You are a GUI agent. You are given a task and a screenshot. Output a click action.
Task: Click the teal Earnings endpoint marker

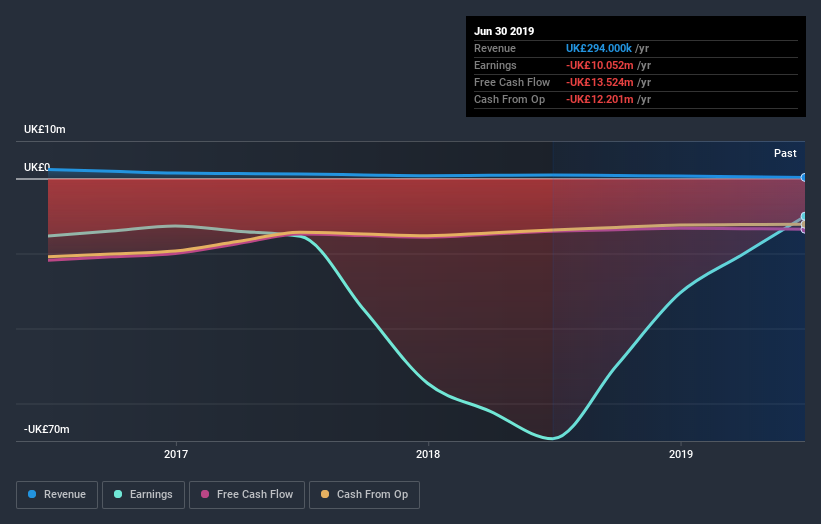coord(804,216)
